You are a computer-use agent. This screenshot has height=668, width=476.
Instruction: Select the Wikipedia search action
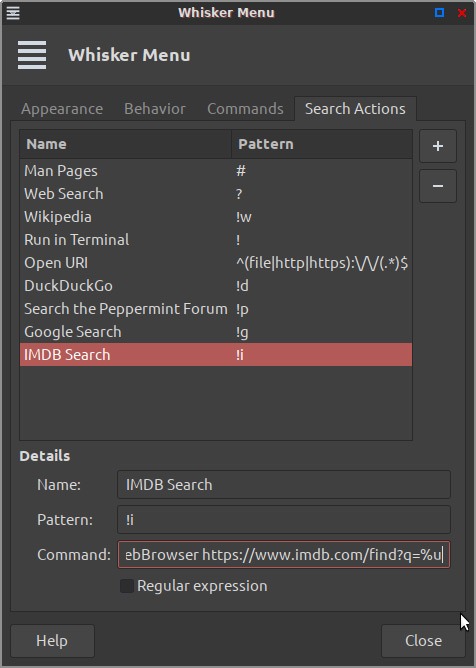(x=216, y=217)
